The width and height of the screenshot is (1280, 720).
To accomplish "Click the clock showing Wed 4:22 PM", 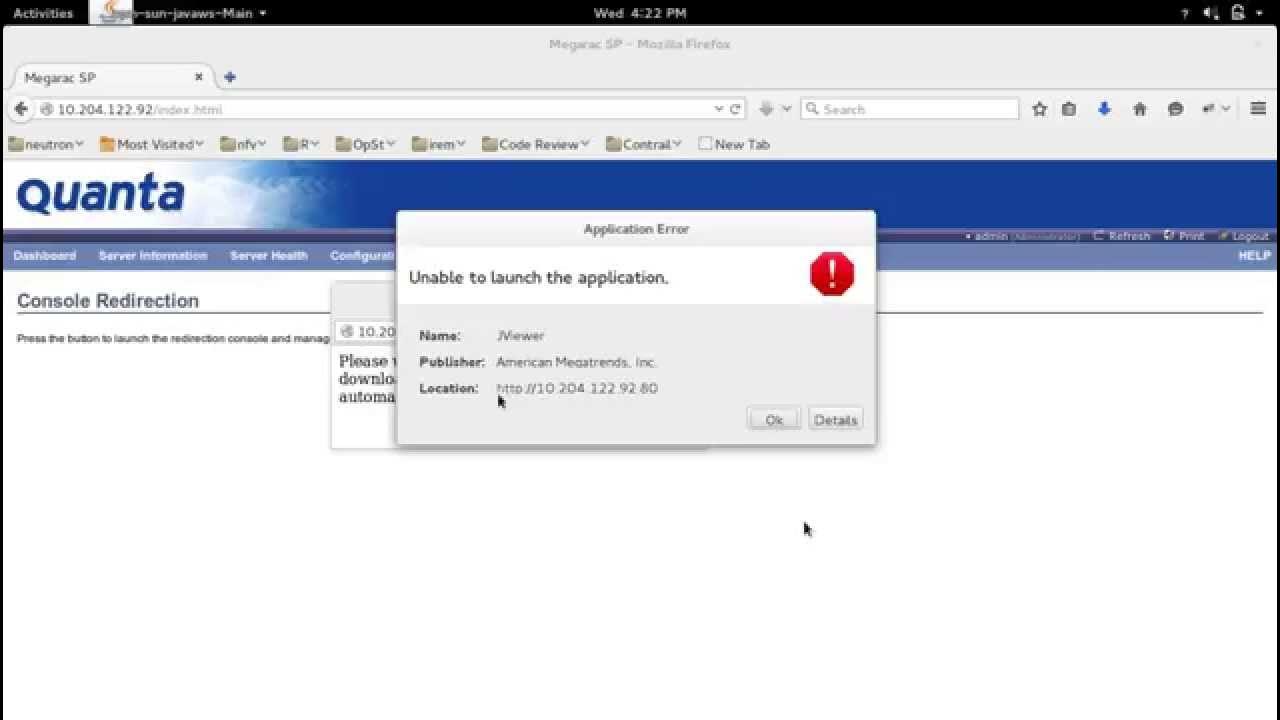I will tap(639, 13).
